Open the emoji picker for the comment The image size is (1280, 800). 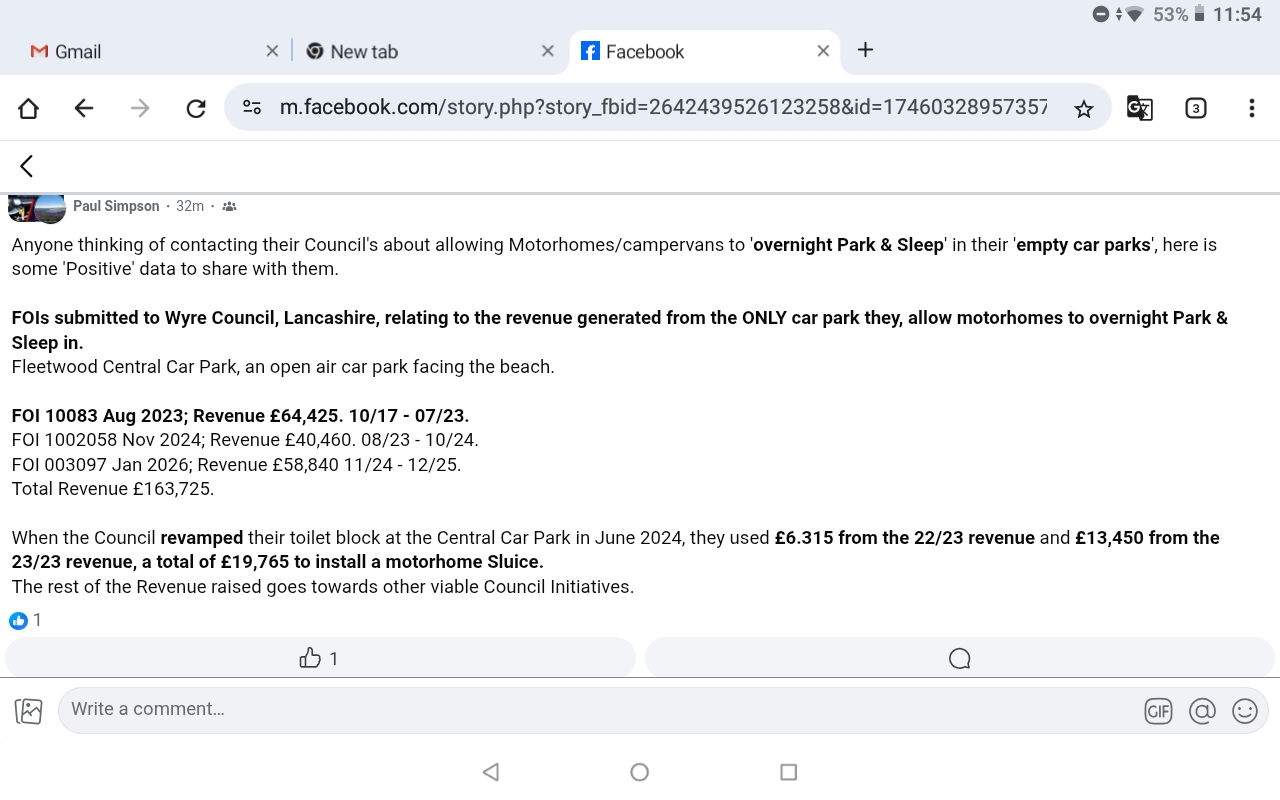click(1245, 710)
